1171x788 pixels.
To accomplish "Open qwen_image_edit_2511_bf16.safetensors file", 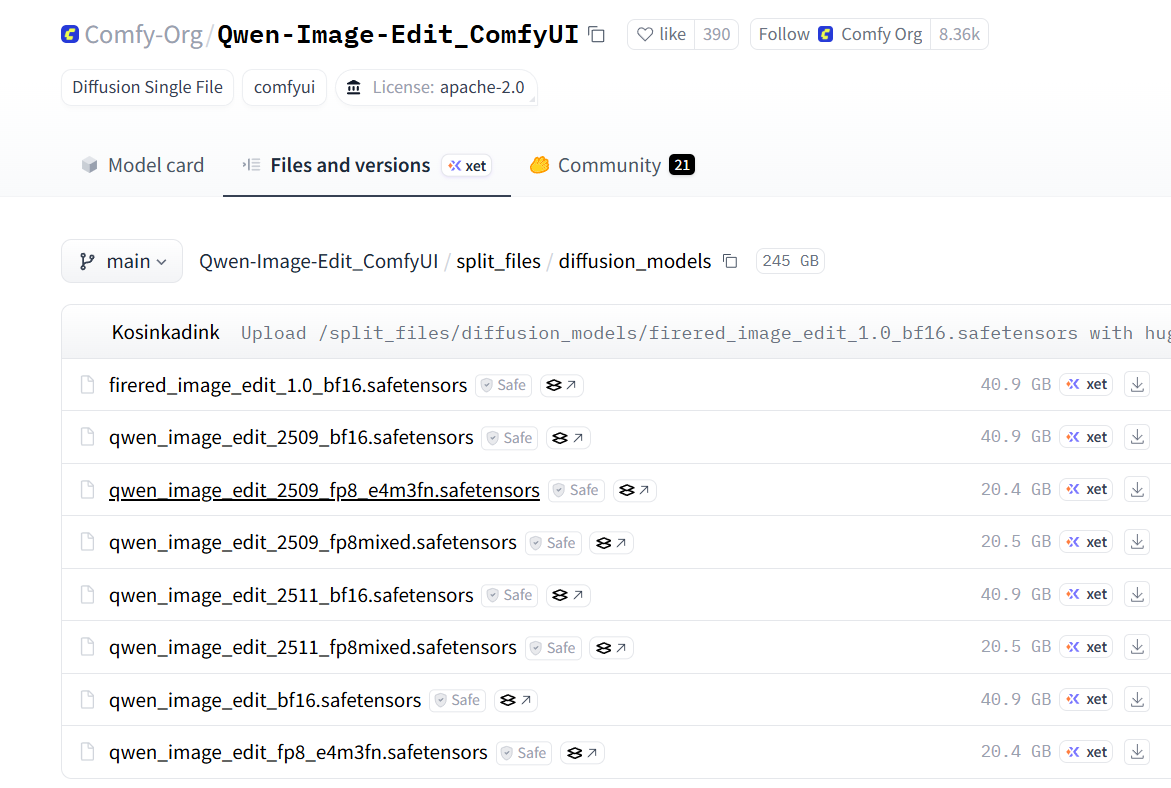I will (291, 595).
